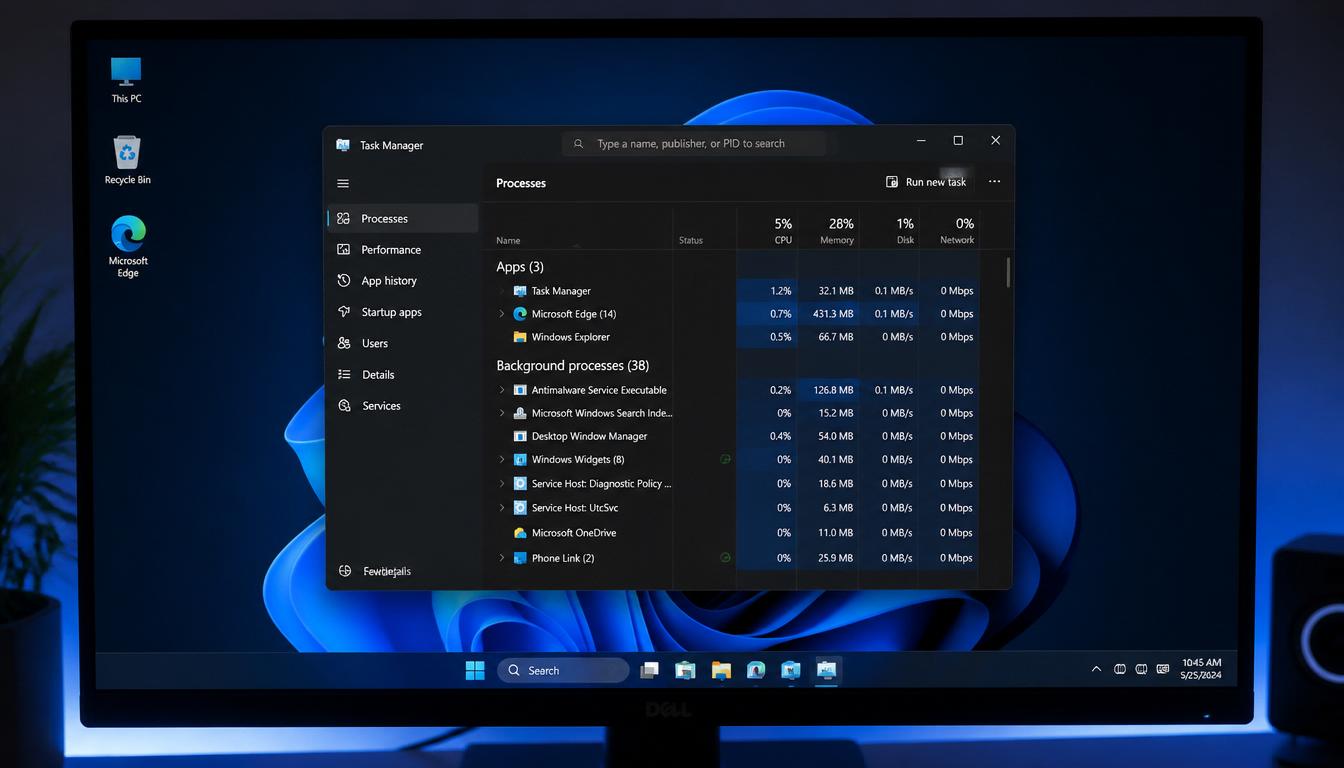Select the Background processes (38) heading
The height and width of the screenshot is (768, 1344).
point(573,366)
